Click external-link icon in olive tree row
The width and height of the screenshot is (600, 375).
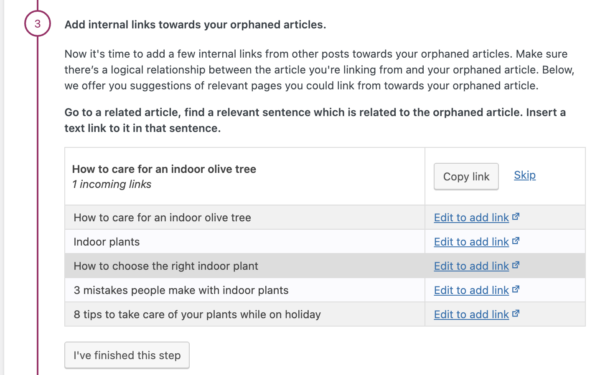point(515,216)
